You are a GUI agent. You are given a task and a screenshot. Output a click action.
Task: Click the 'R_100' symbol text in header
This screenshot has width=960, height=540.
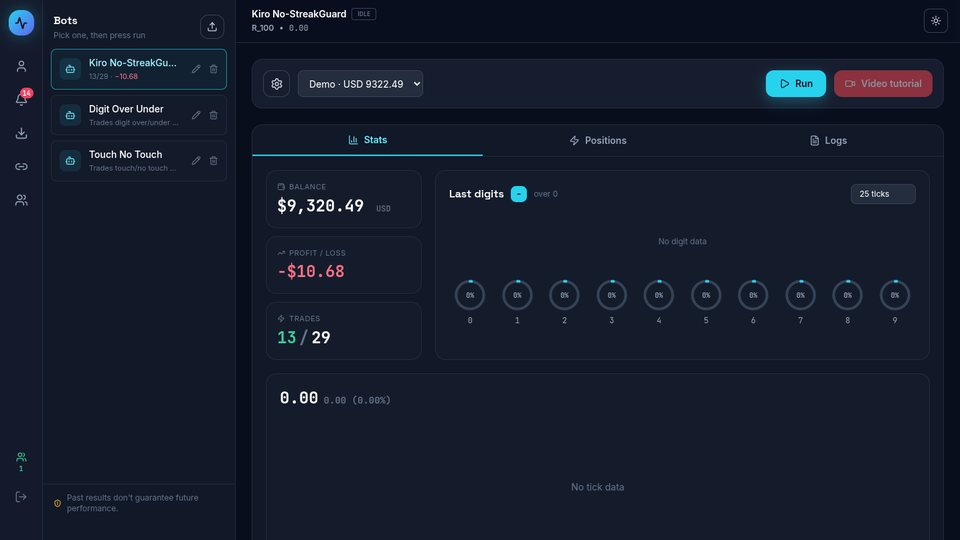coord(263,28)
